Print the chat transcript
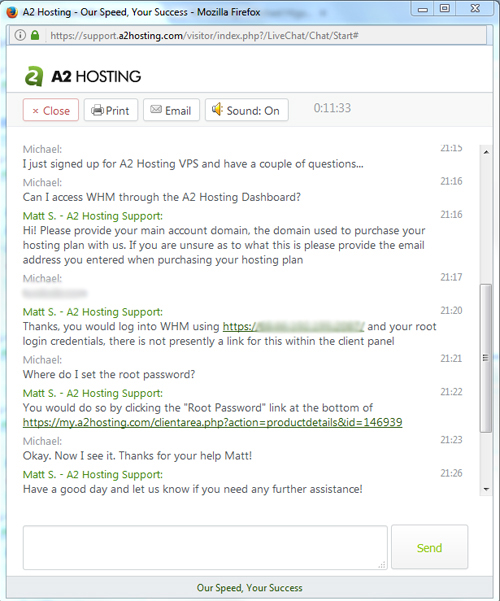Image resolution: width=500 pixels, height=601 pixels. coord(111,110)
